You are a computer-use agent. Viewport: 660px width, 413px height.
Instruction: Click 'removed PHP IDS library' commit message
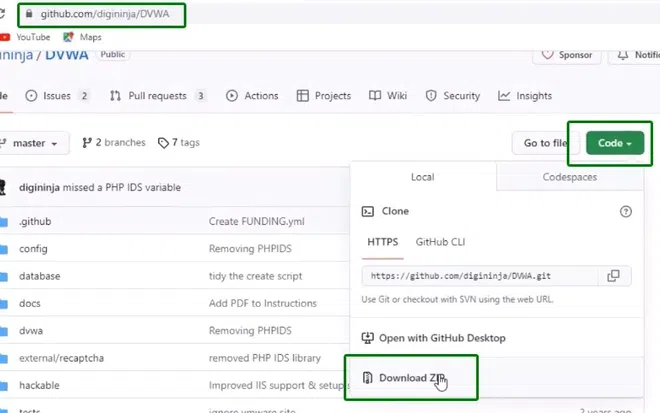tap(265, 358)
